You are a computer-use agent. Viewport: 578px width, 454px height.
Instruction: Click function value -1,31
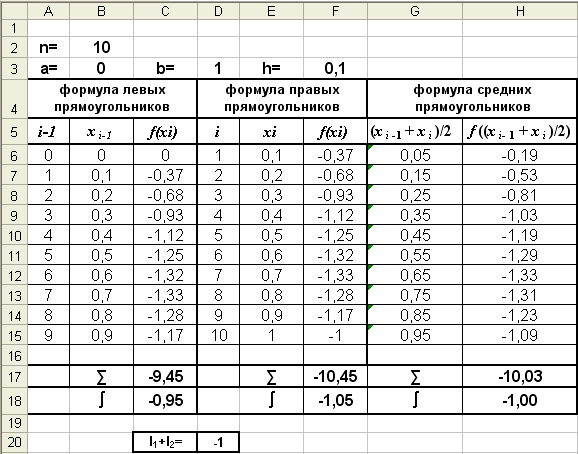click(x=520, y=295)
